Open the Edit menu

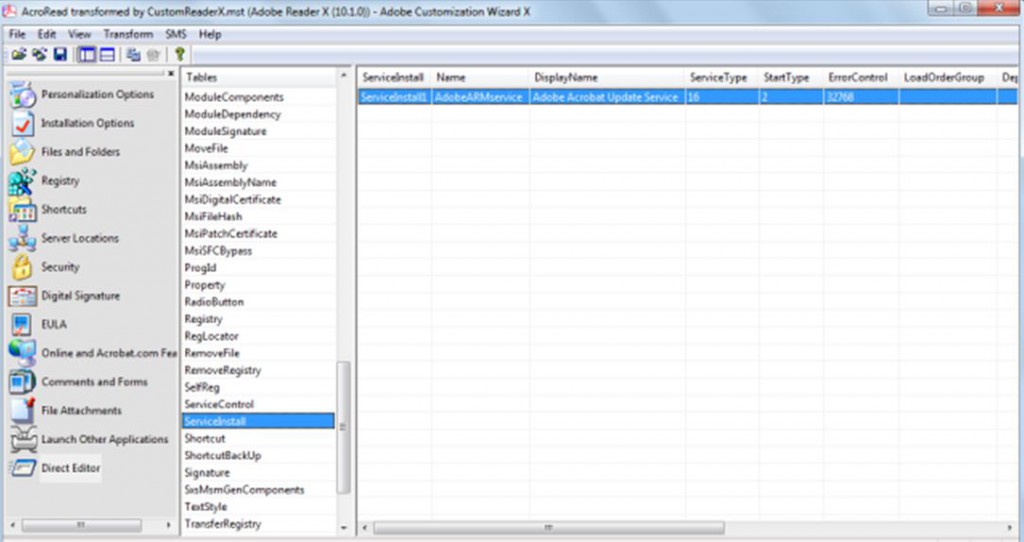46,34
